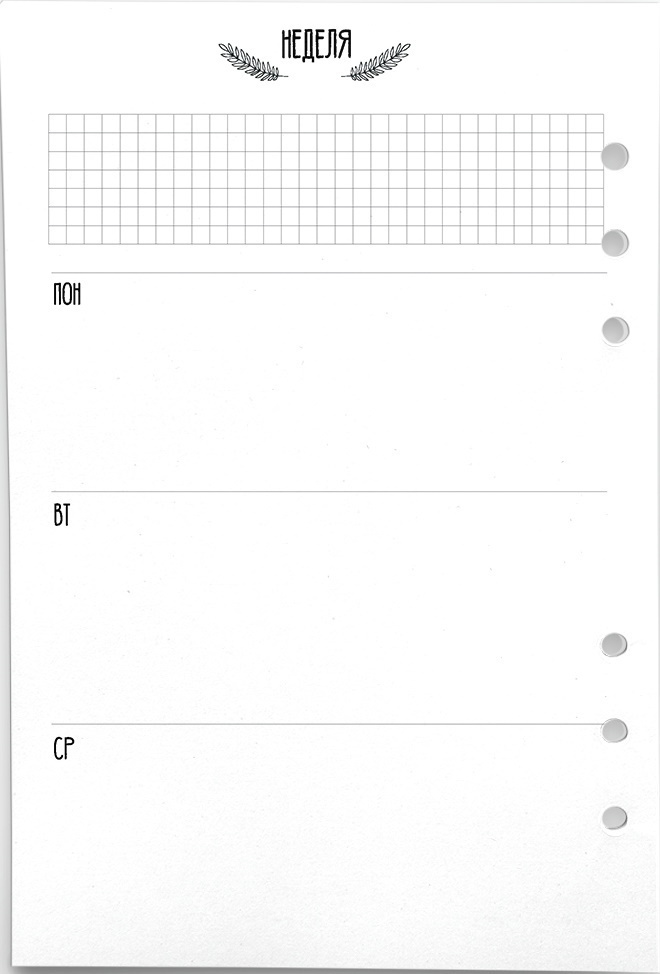The height and width of the screenshot is (974, 660).
Task: Click the СР day label
Action: 63,749
